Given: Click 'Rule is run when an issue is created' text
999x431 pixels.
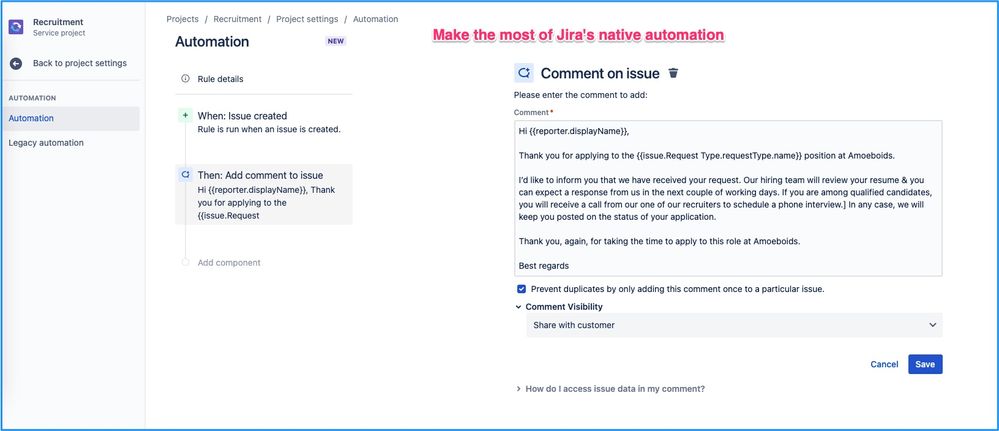Looking at the screenshot, I should tap(270, 129).
